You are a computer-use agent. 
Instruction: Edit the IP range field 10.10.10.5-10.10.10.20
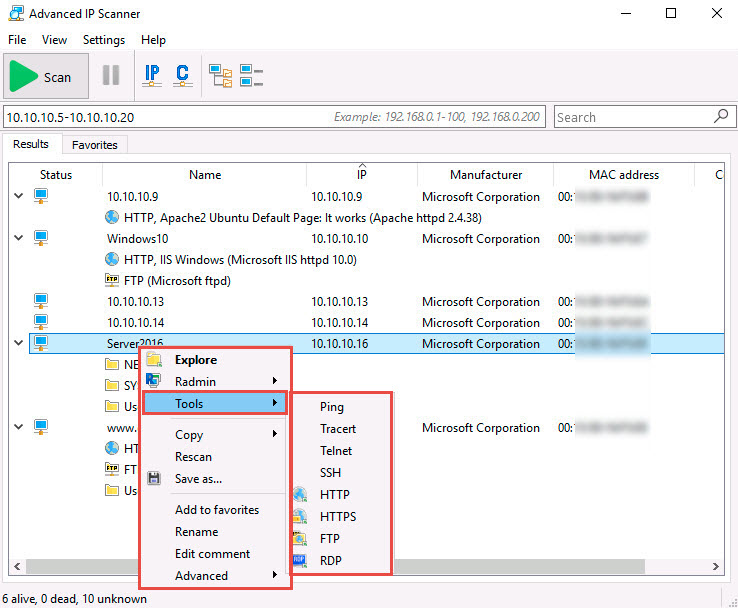coord(274,117)
